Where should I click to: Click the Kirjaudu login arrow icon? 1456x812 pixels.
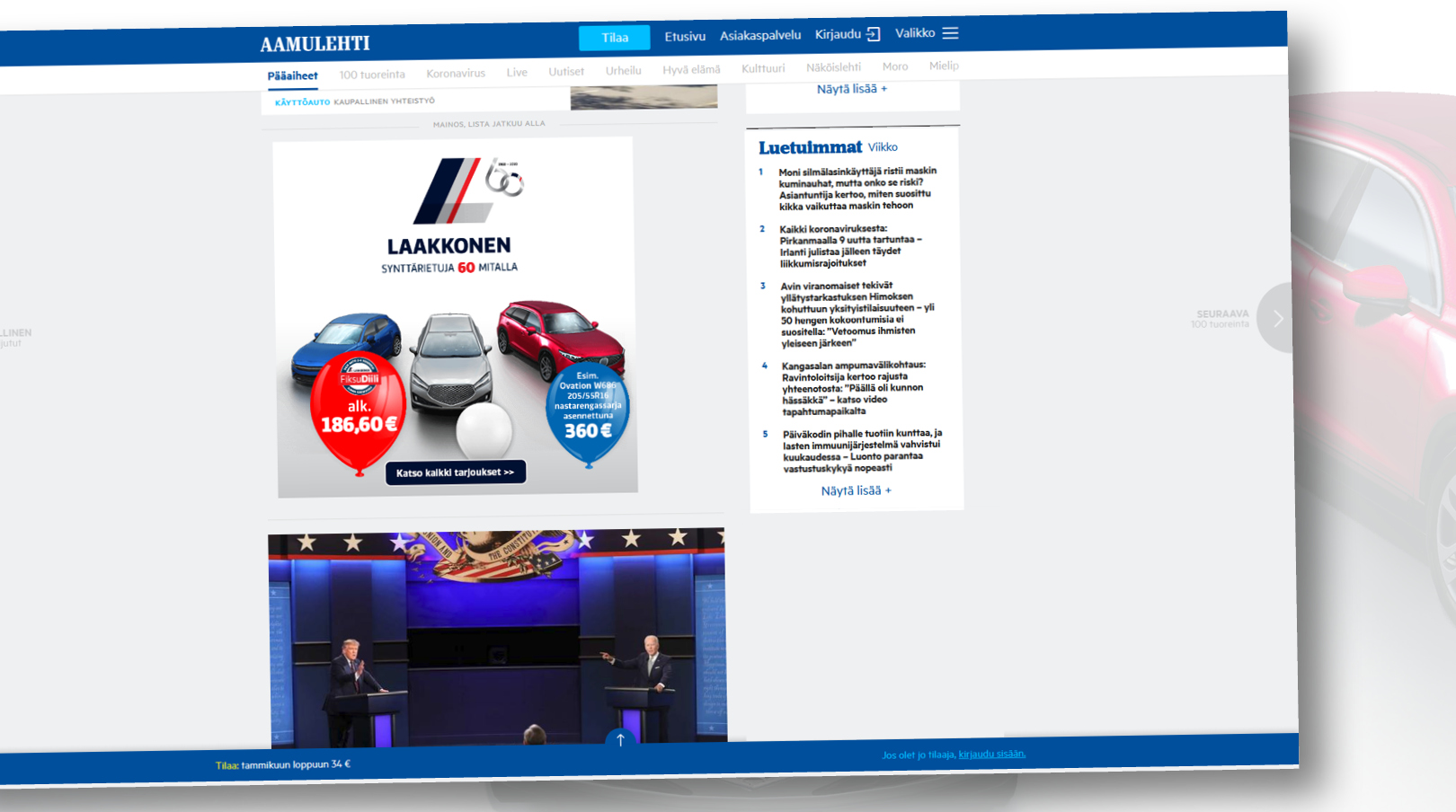point(873,34)
